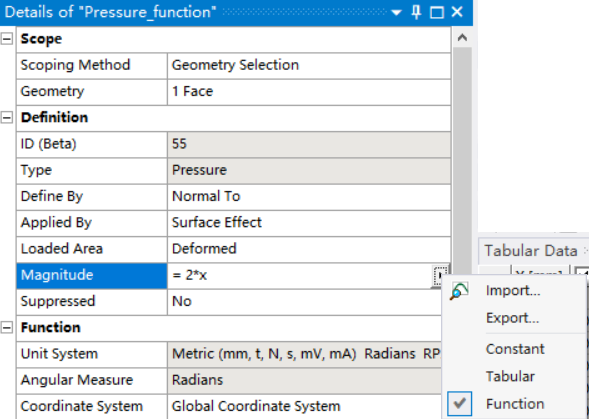Viewport: 599px width, 419px height.
Task: Maximize the Details panel
Action: 437,12
